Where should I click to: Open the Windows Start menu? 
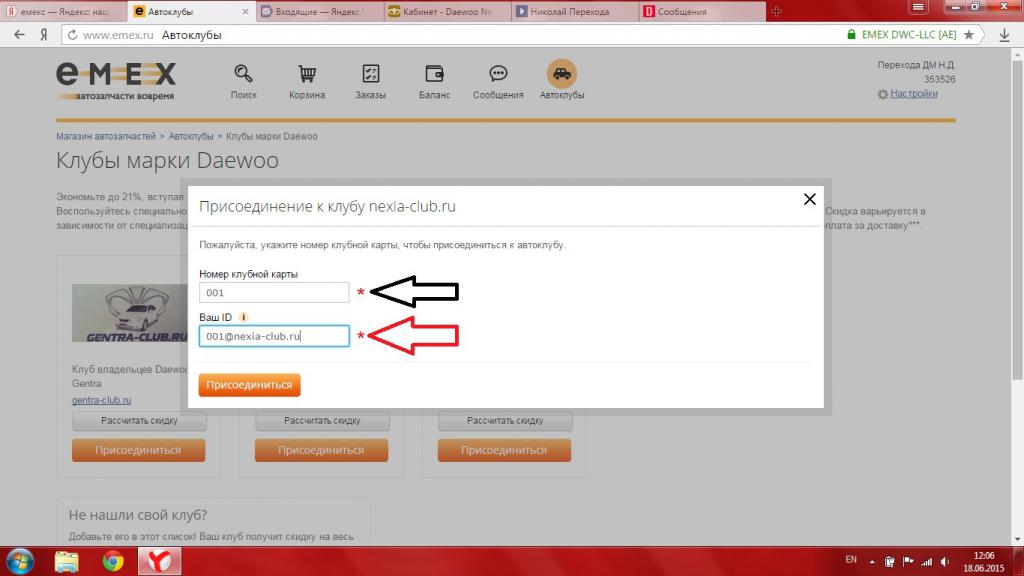point(20,561)
